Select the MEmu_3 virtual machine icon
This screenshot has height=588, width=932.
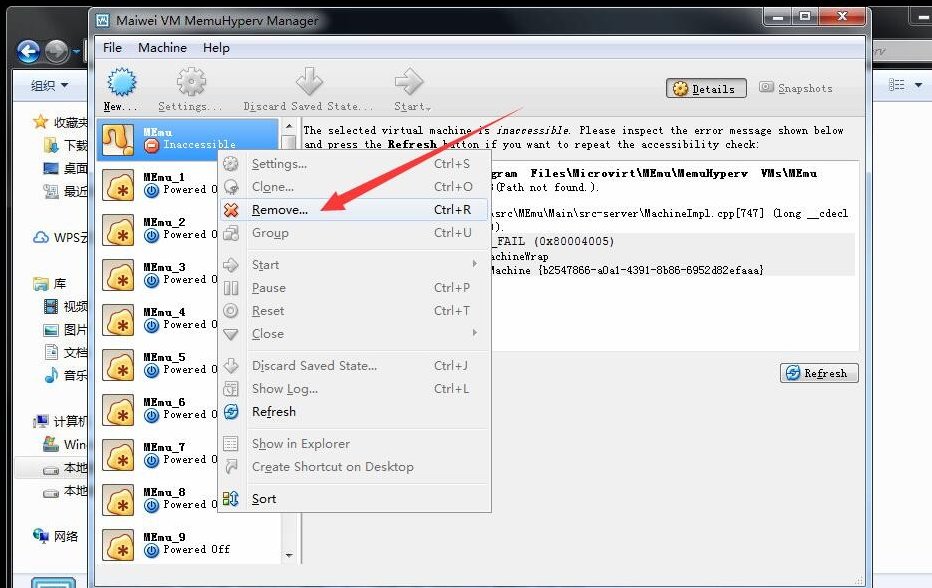pos(118,275)
